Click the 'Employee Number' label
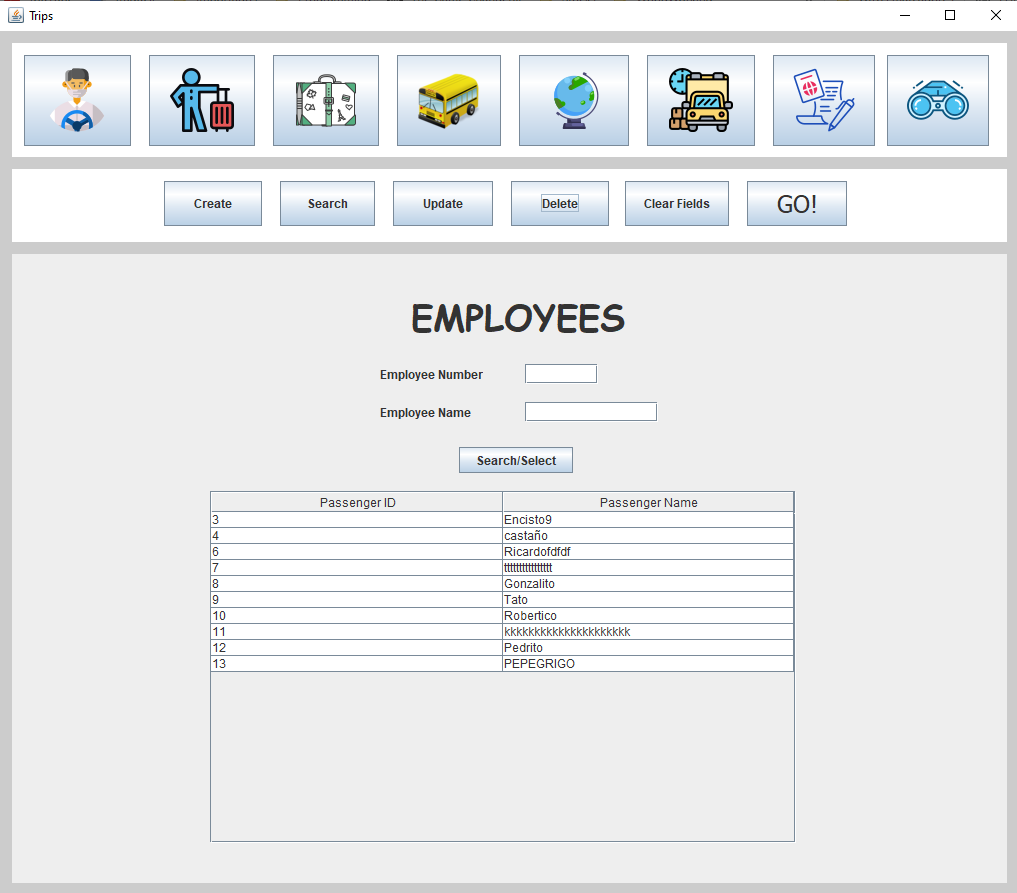The height and width of the screenshot is (893, 1017). (431, 375)
